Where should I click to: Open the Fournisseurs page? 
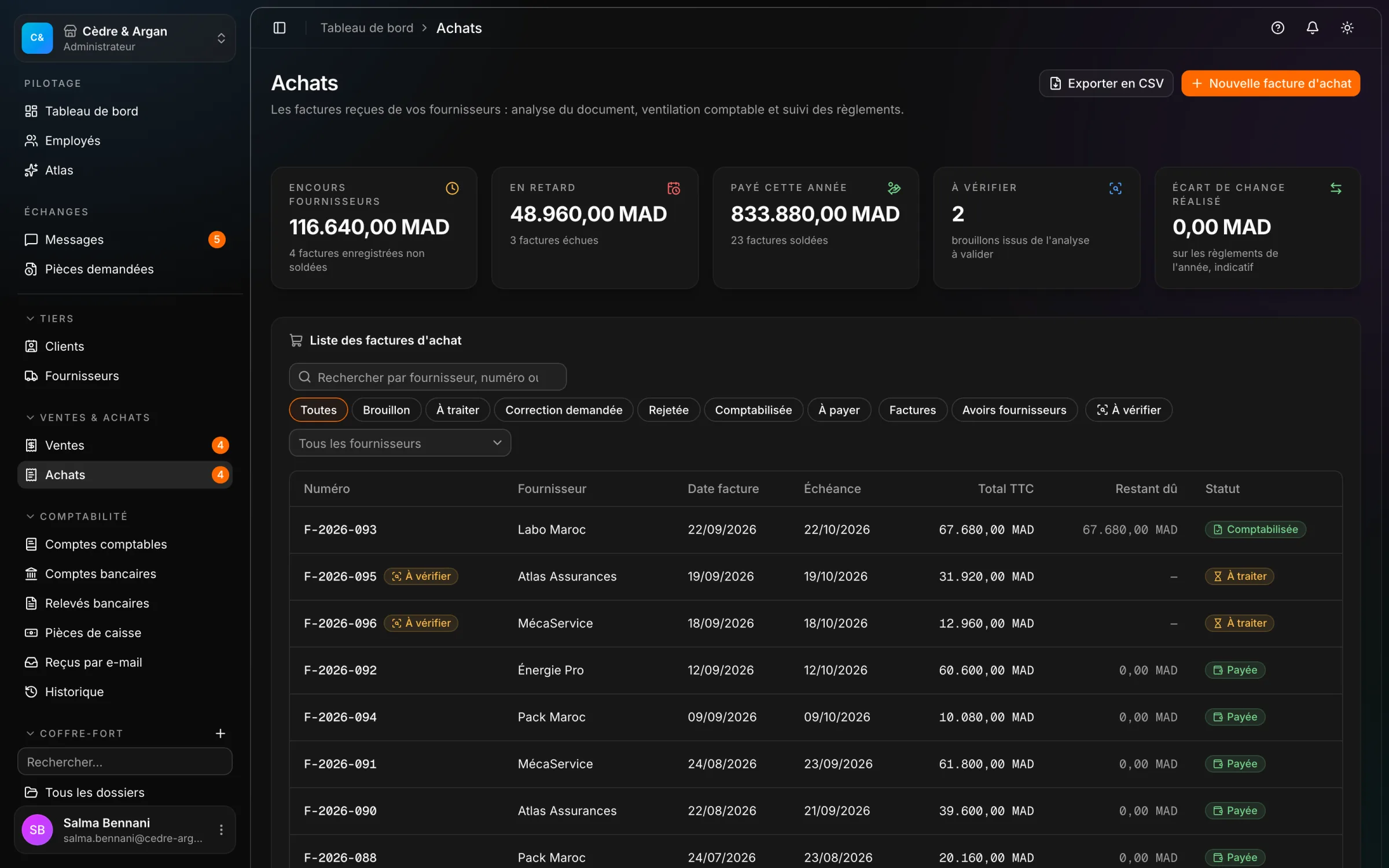pos(124,376)
